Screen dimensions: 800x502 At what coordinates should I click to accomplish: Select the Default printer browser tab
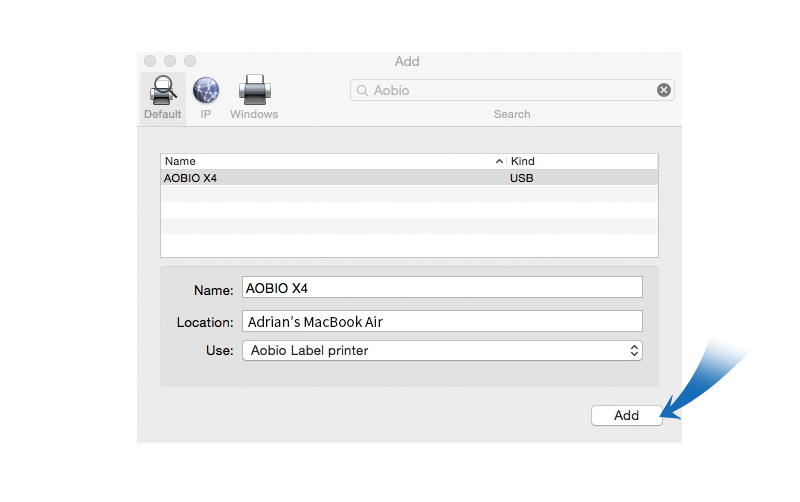pyautogui.click(x=162, y=98)
